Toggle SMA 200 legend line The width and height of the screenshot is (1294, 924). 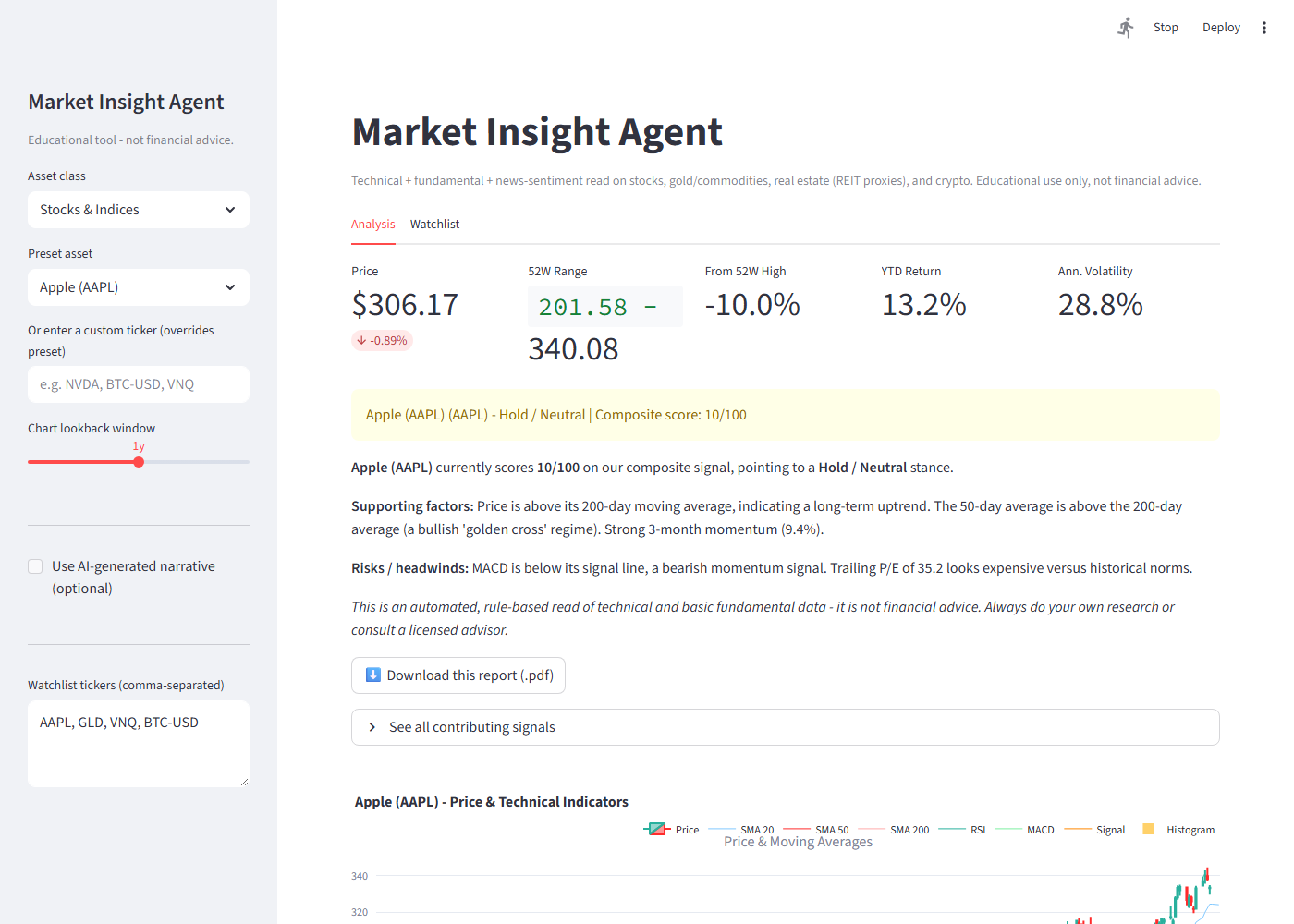(x=872, y=830)
